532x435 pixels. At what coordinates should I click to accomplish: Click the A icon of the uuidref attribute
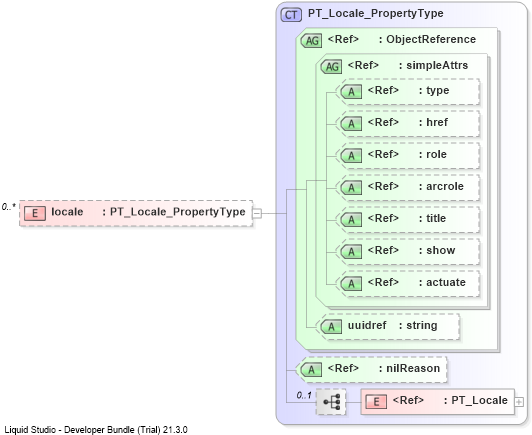point(331,327)
